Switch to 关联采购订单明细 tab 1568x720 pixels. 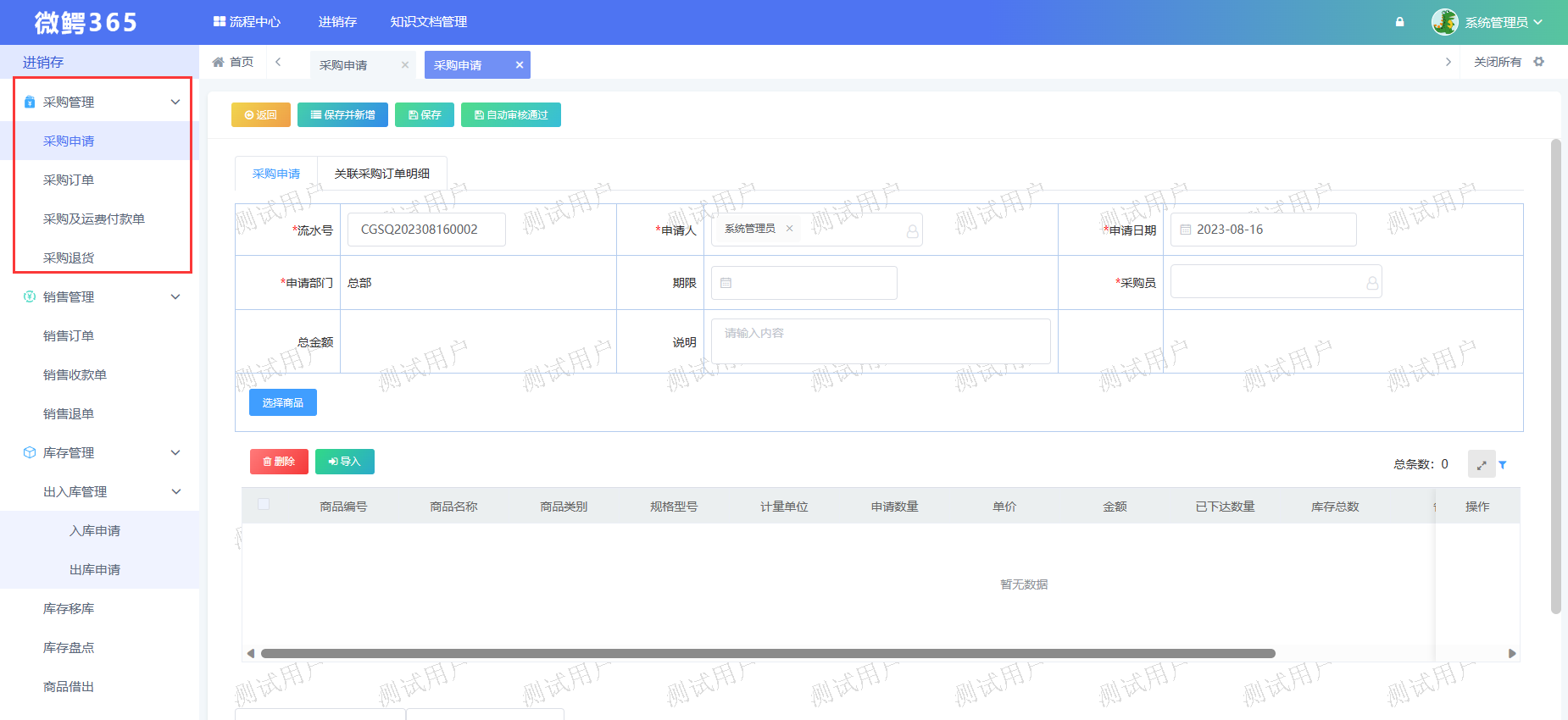[381, 174]
